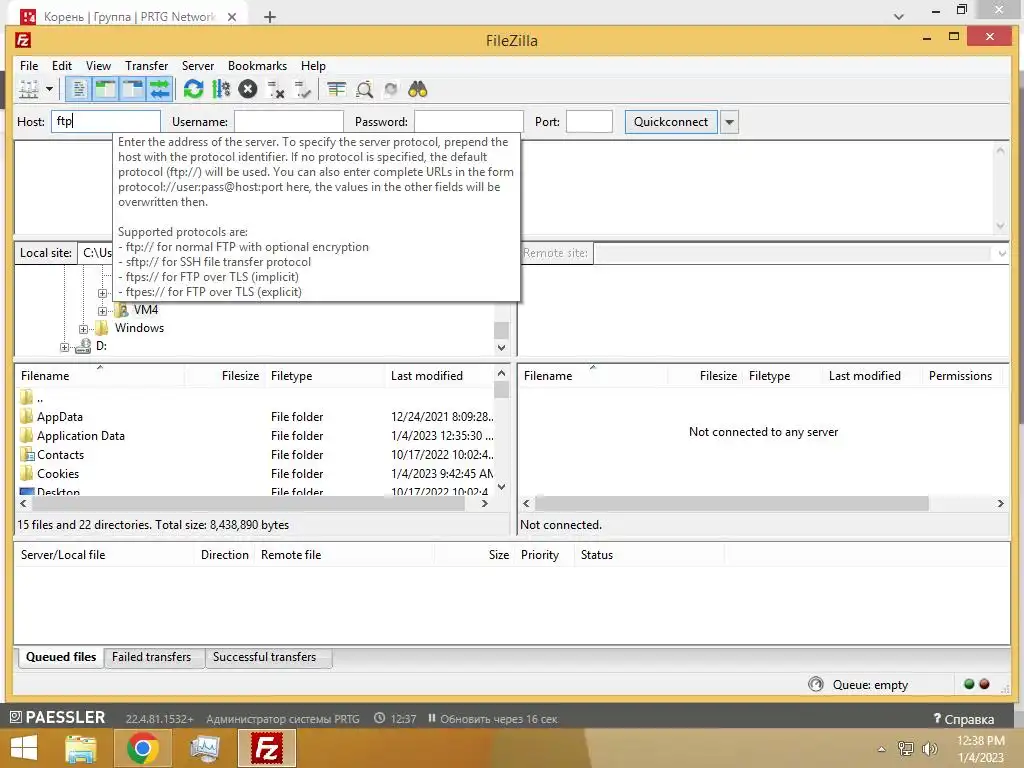Select the parent directory '..' entry
This screenshot has height=768, width=1024.
(40, 398)
